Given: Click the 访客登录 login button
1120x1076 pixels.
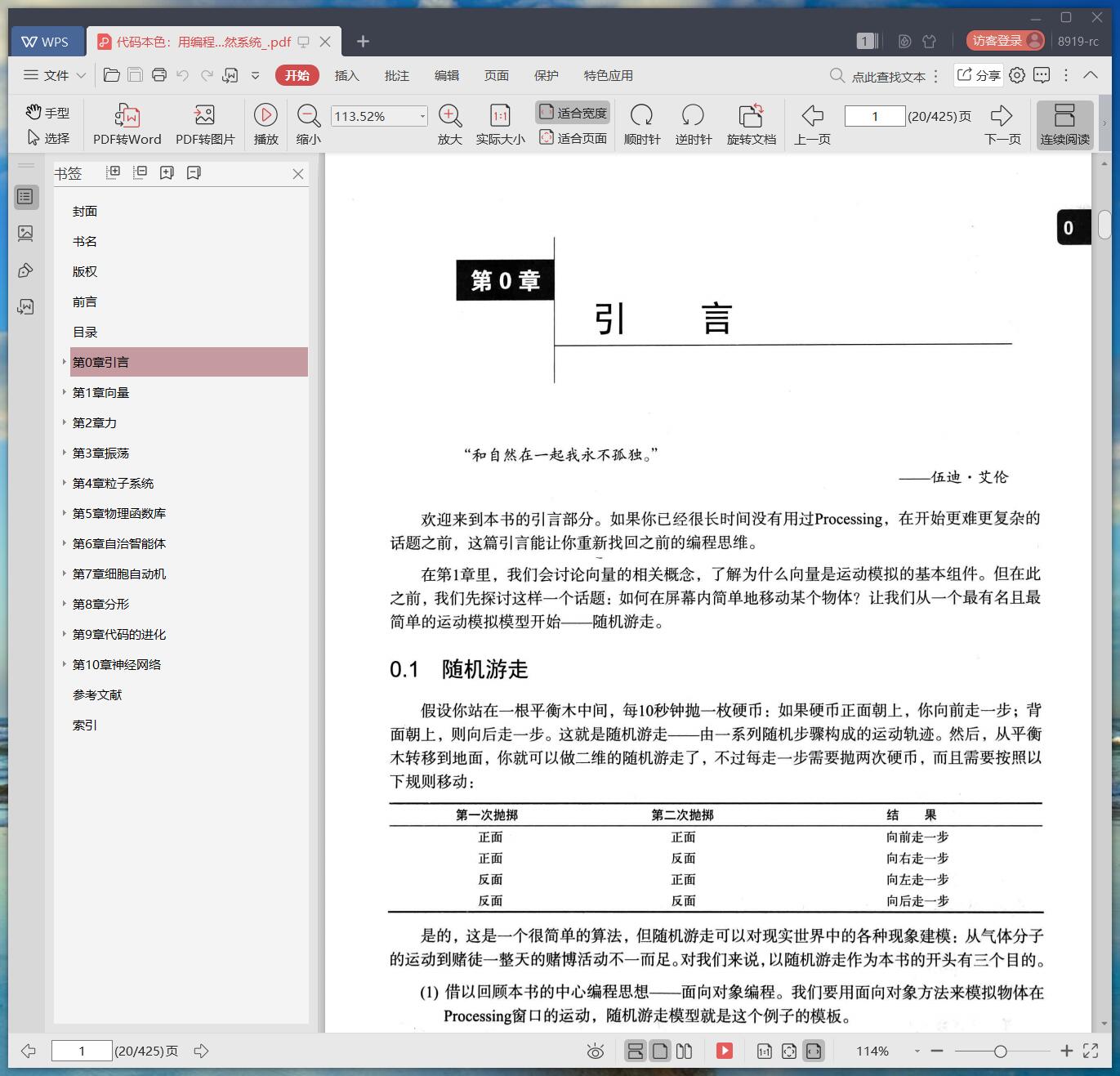Looking at the screenshot, I should tap(1006, 40).
